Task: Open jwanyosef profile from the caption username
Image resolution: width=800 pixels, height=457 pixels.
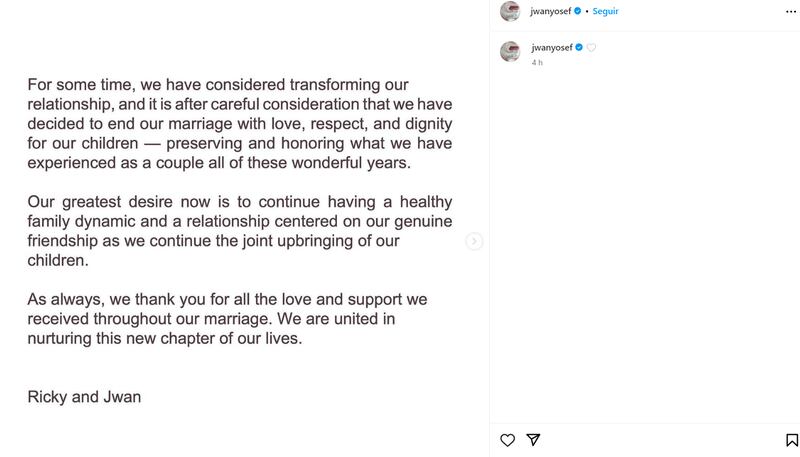Action: 550,47
